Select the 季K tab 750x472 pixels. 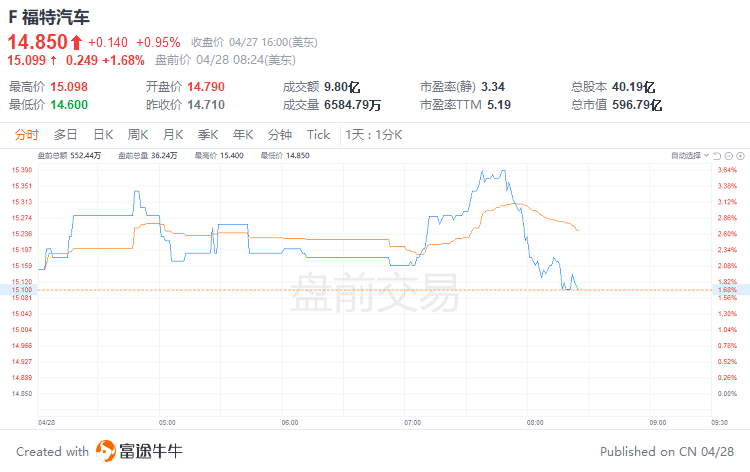tap(208, 135)
